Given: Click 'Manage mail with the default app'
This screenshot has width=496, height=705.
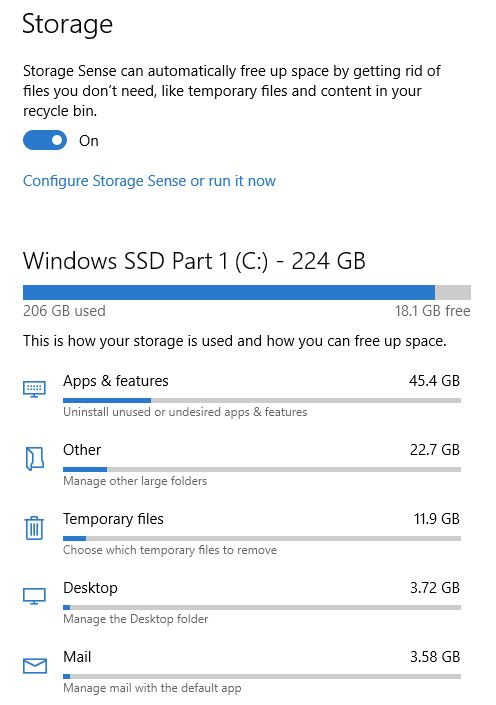Looking at the screenshot, I should [152, 688].
